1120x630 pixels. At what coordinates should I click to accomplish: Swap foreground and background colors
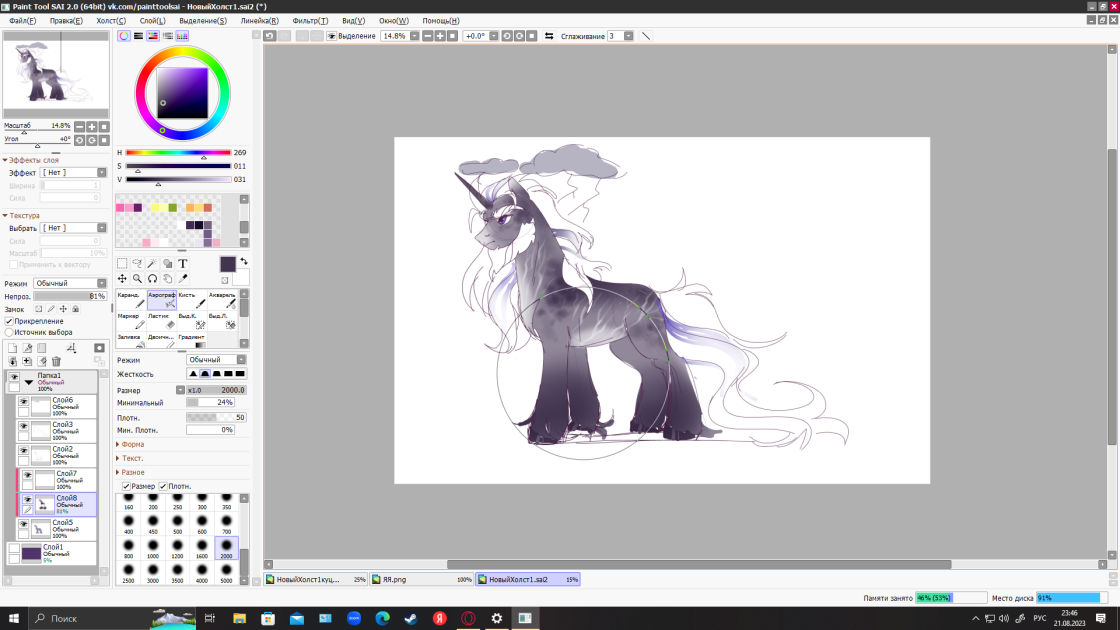244,261
